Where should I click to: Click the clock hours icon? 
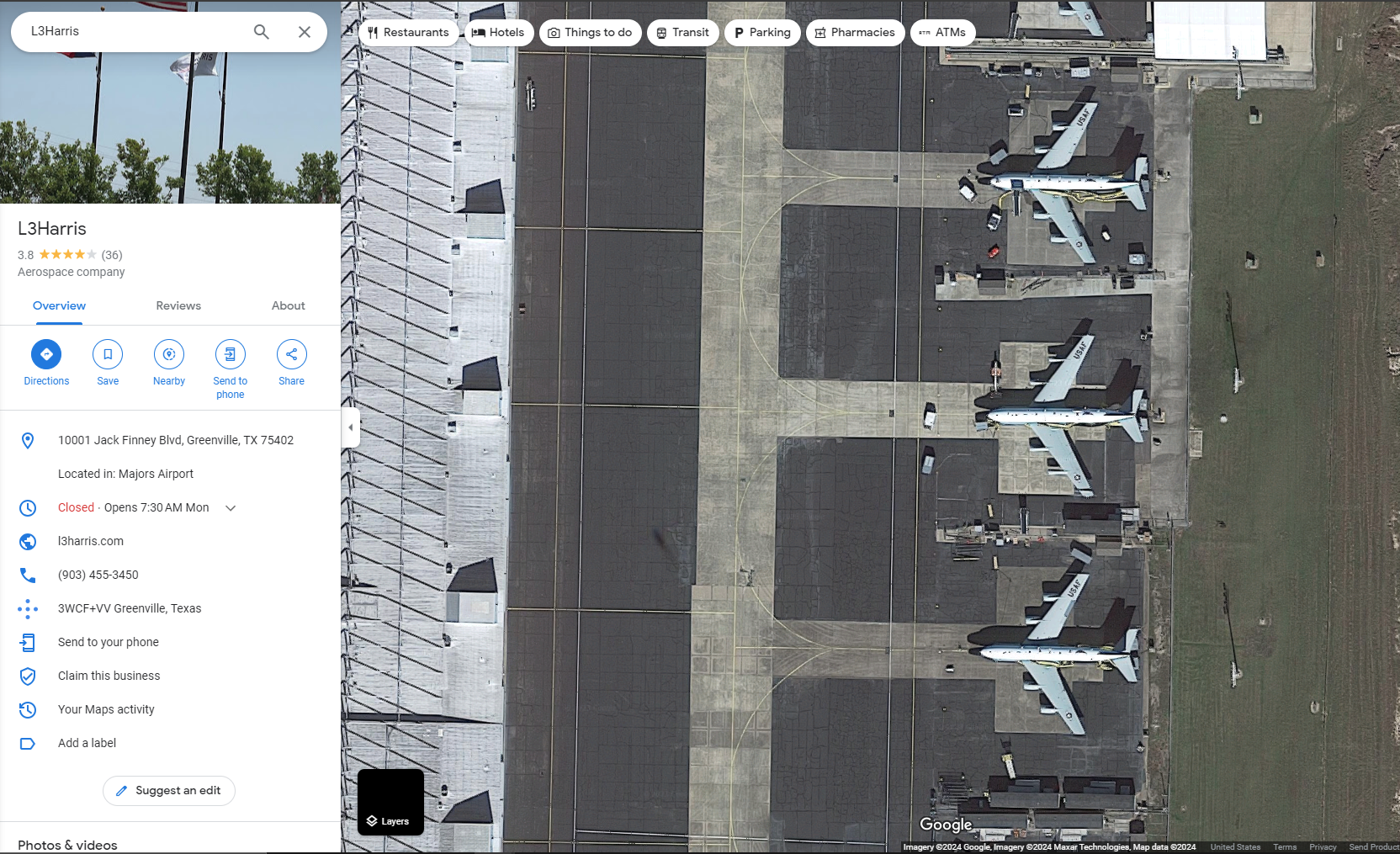pos(28,507)
